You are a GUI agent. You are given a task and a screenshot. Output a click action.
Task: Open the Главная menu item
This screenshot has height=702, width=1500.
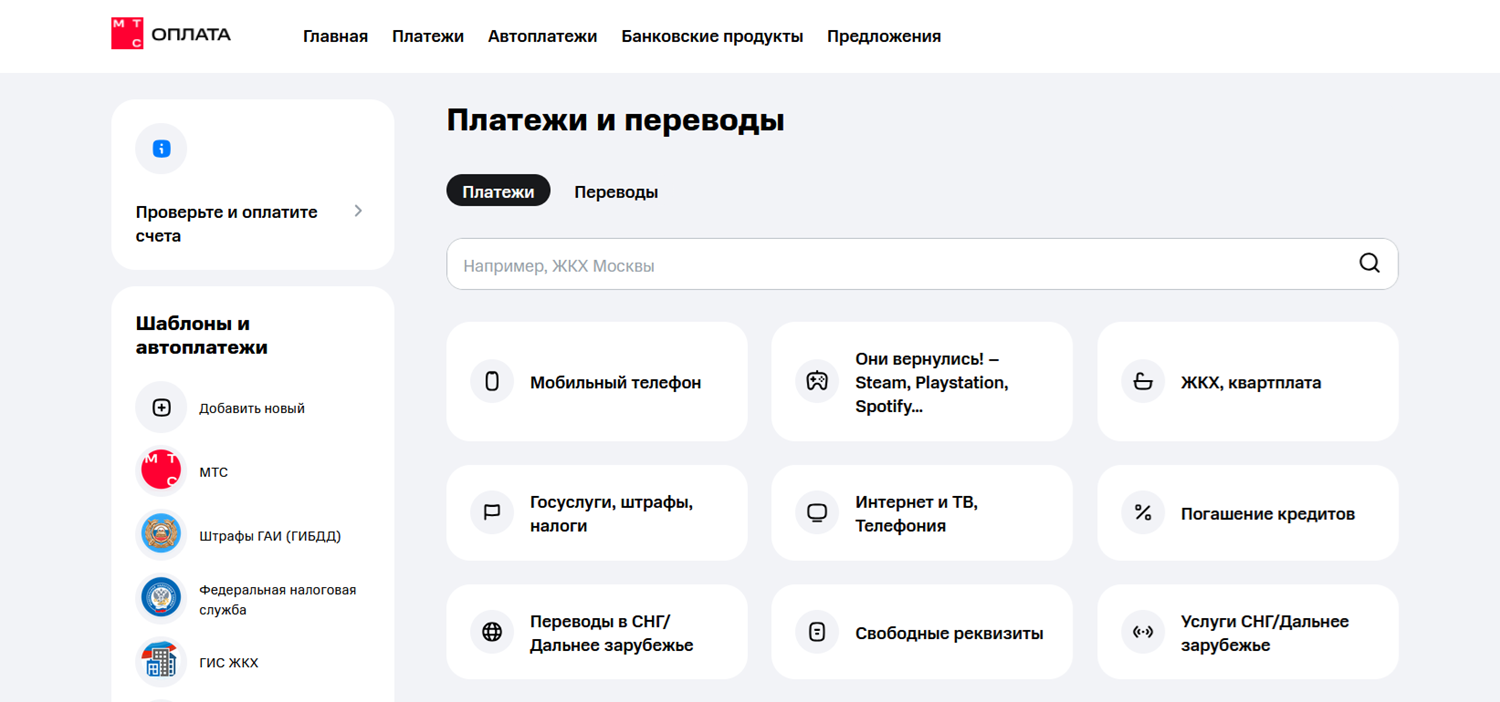(x=336, y=36)
